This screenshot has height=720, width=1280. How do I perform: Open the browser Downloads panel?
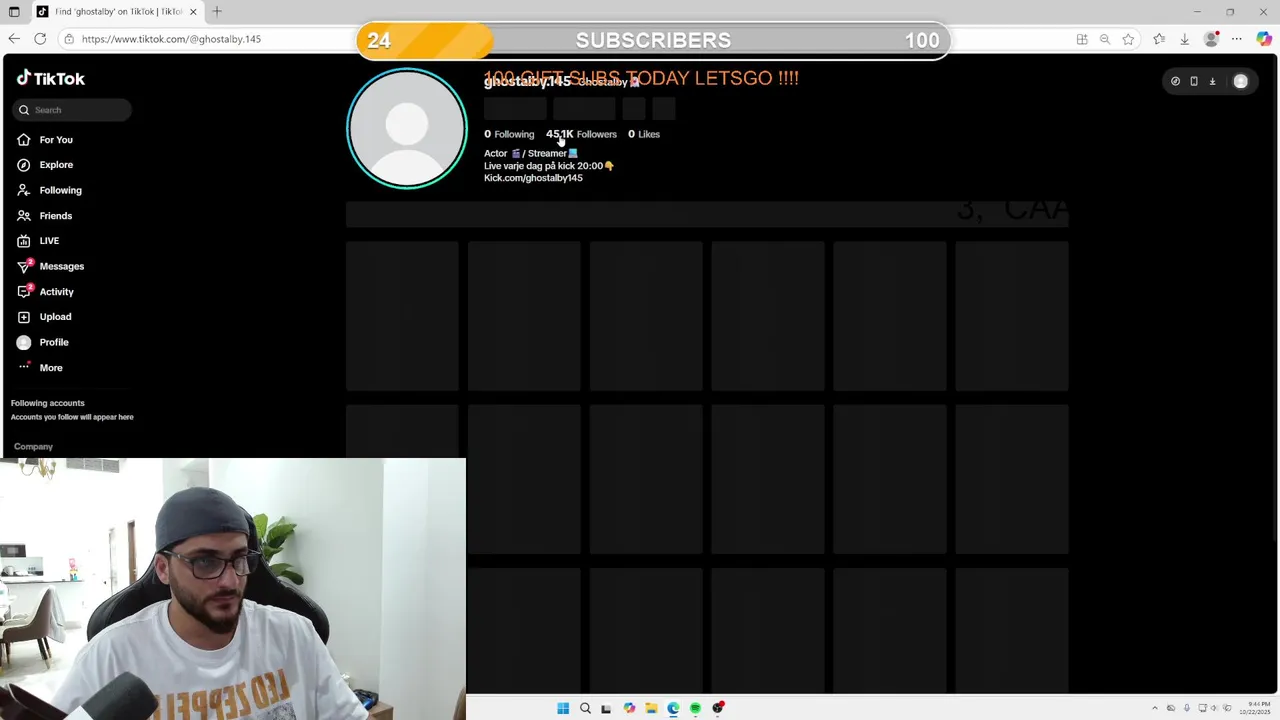click(x=1184, y=39)
